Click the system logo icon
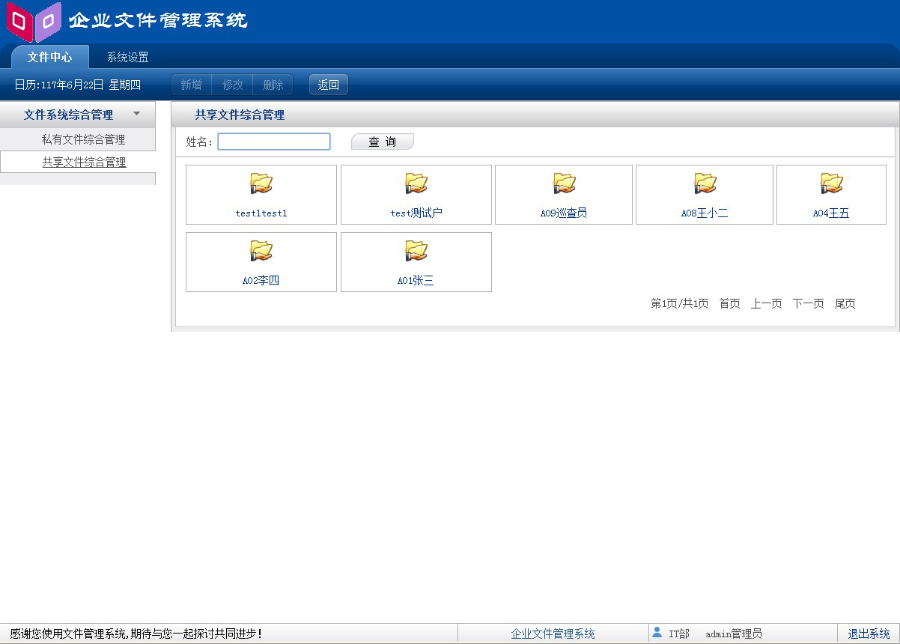 tap(34, 20)
